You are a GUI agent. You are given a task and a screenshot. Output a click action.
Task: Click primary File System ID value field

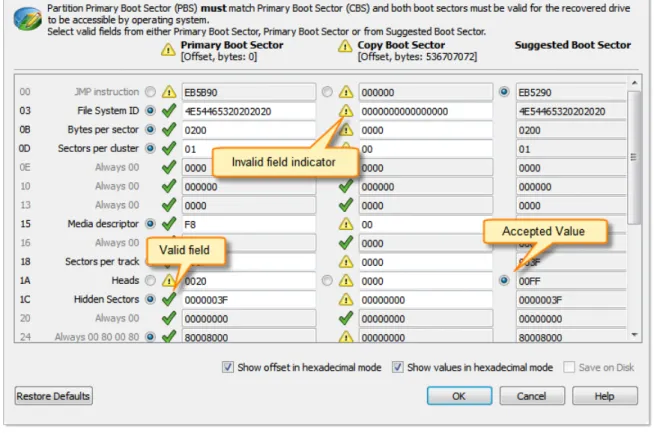249,111
